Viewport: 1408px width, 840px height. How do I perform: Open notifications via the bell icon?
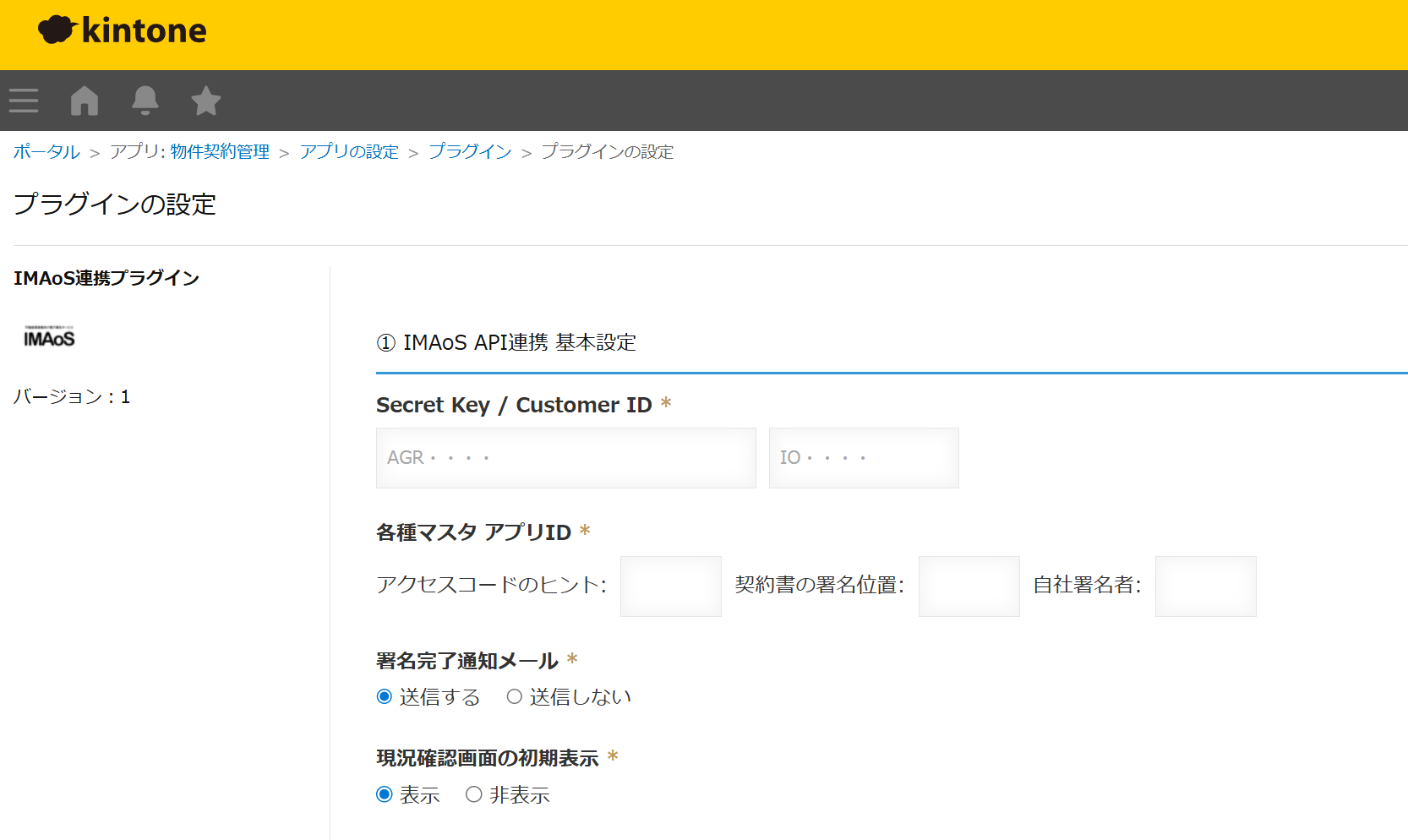(145, 101)
